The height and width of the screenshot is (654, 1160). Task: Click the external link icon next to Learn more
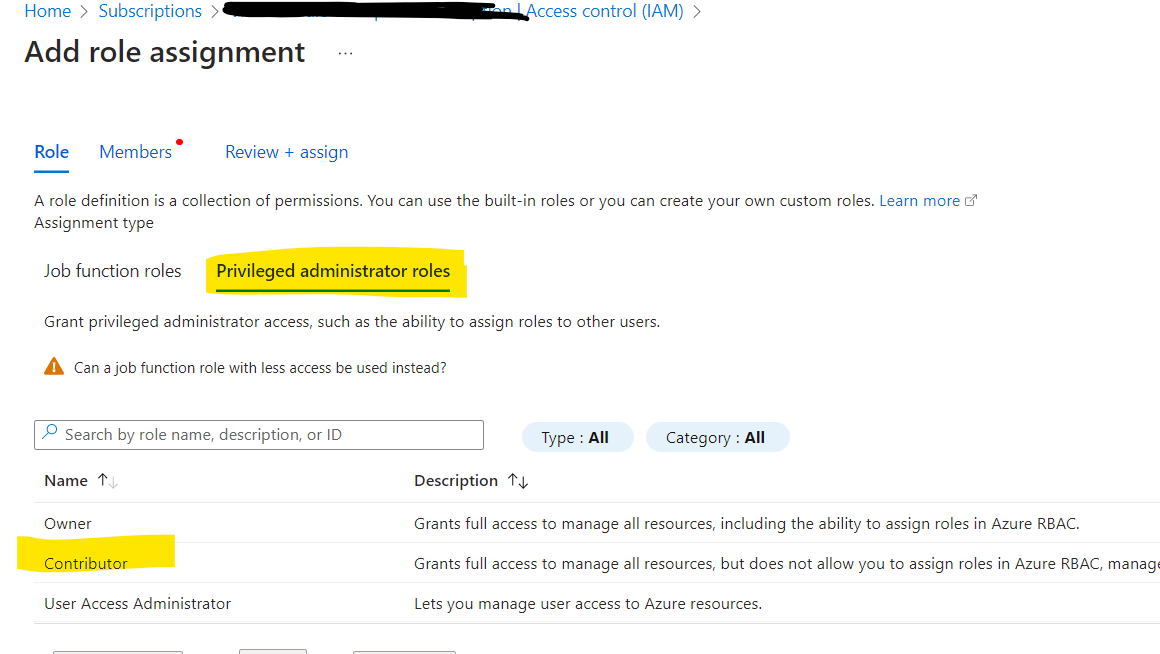(x=970, y=200)
